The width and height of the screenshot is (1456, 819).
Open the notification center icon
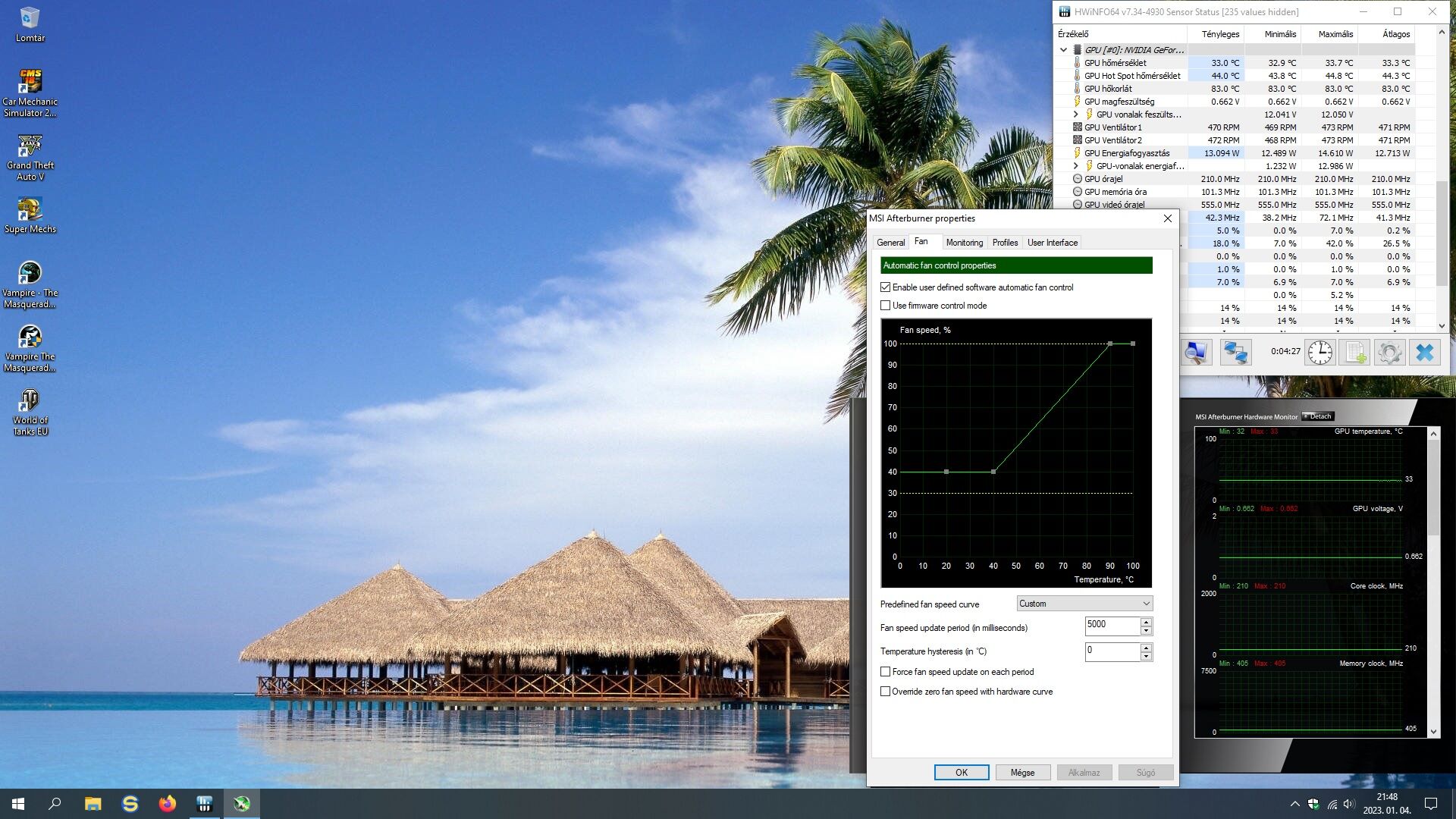[x=1431, y=804]
